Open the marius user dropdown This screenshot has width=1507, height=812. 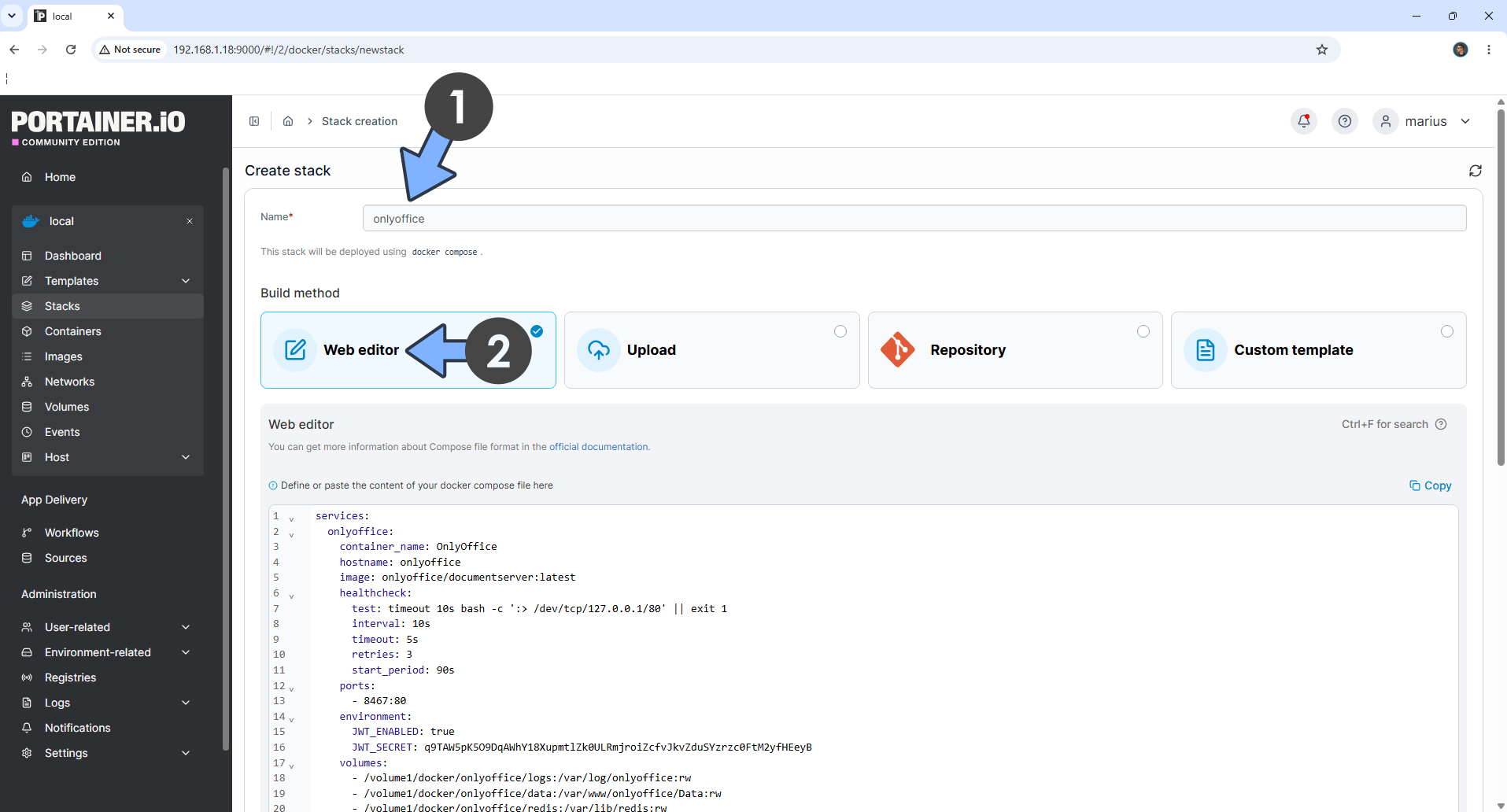[1424, 121]
